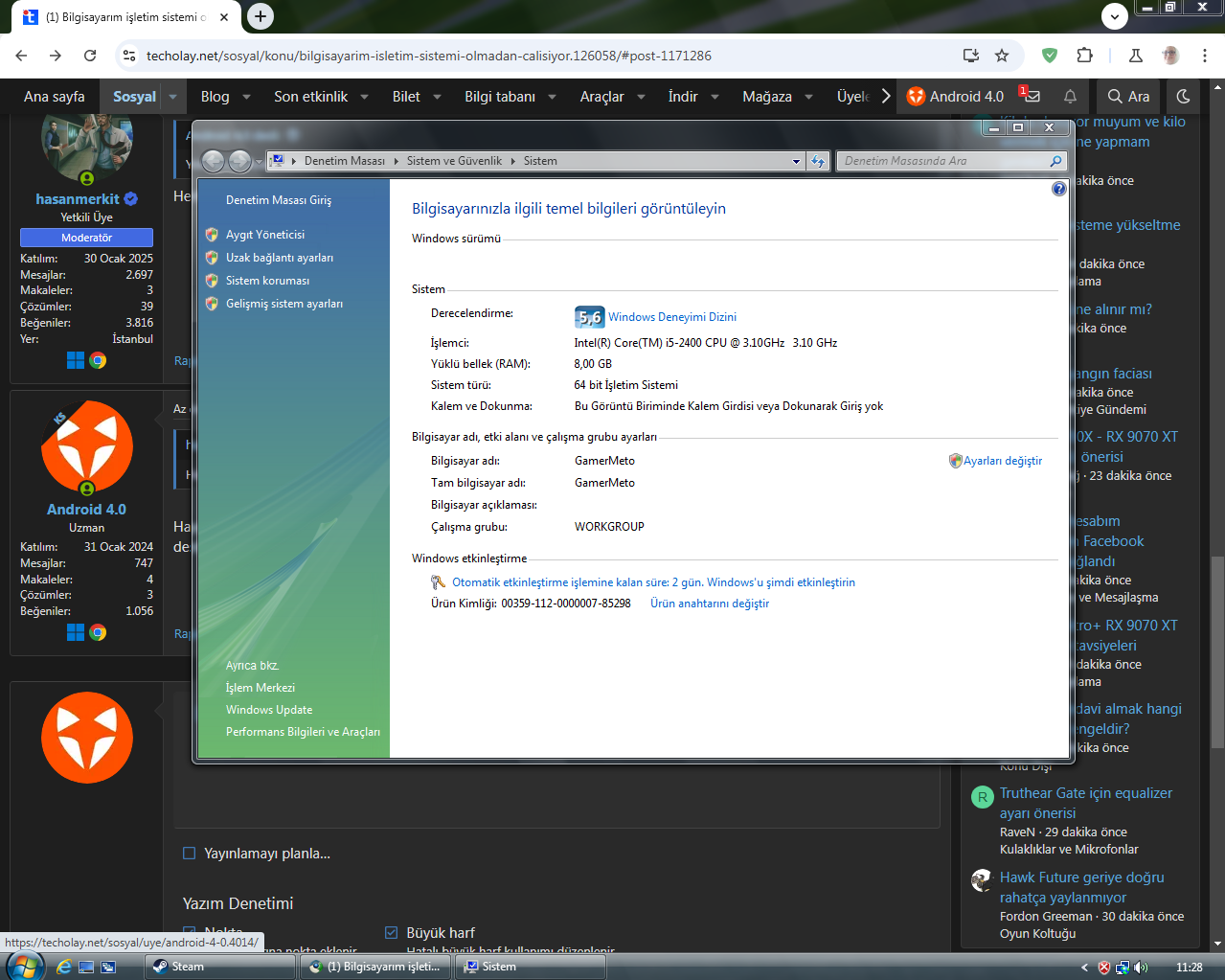Open new Chrome tab with plus button

pyautogui.click(x=260, y=16)
